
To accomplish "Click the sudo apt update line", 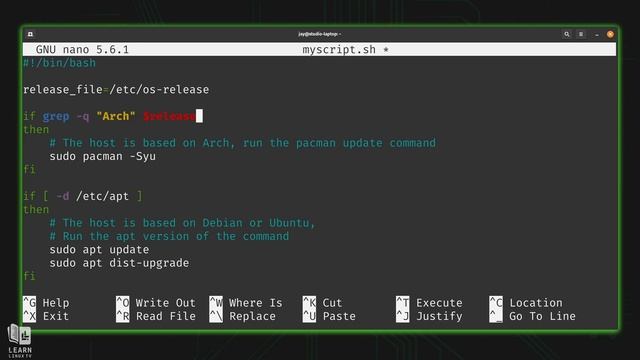I will [99, 250].
